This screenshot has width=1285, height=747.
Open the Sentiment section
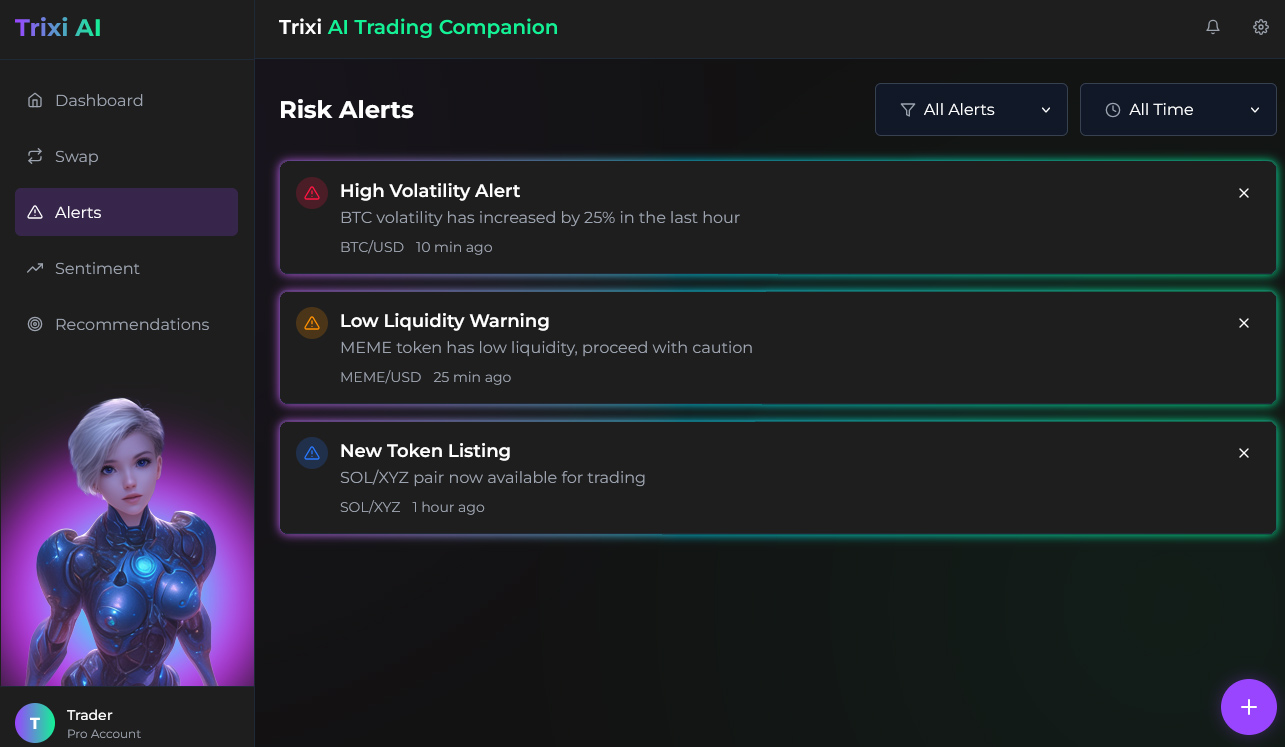point(96,268)
